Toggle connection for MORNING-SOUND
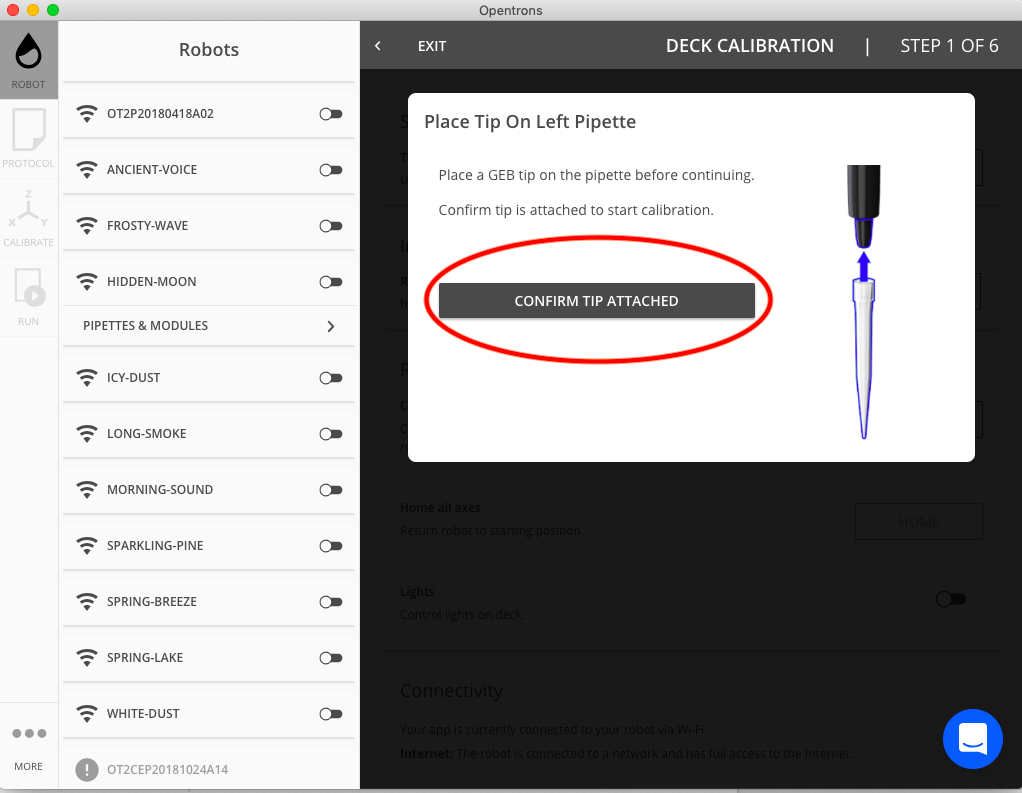This screenshot has height=793, width=1022. (x=330, y=490)
